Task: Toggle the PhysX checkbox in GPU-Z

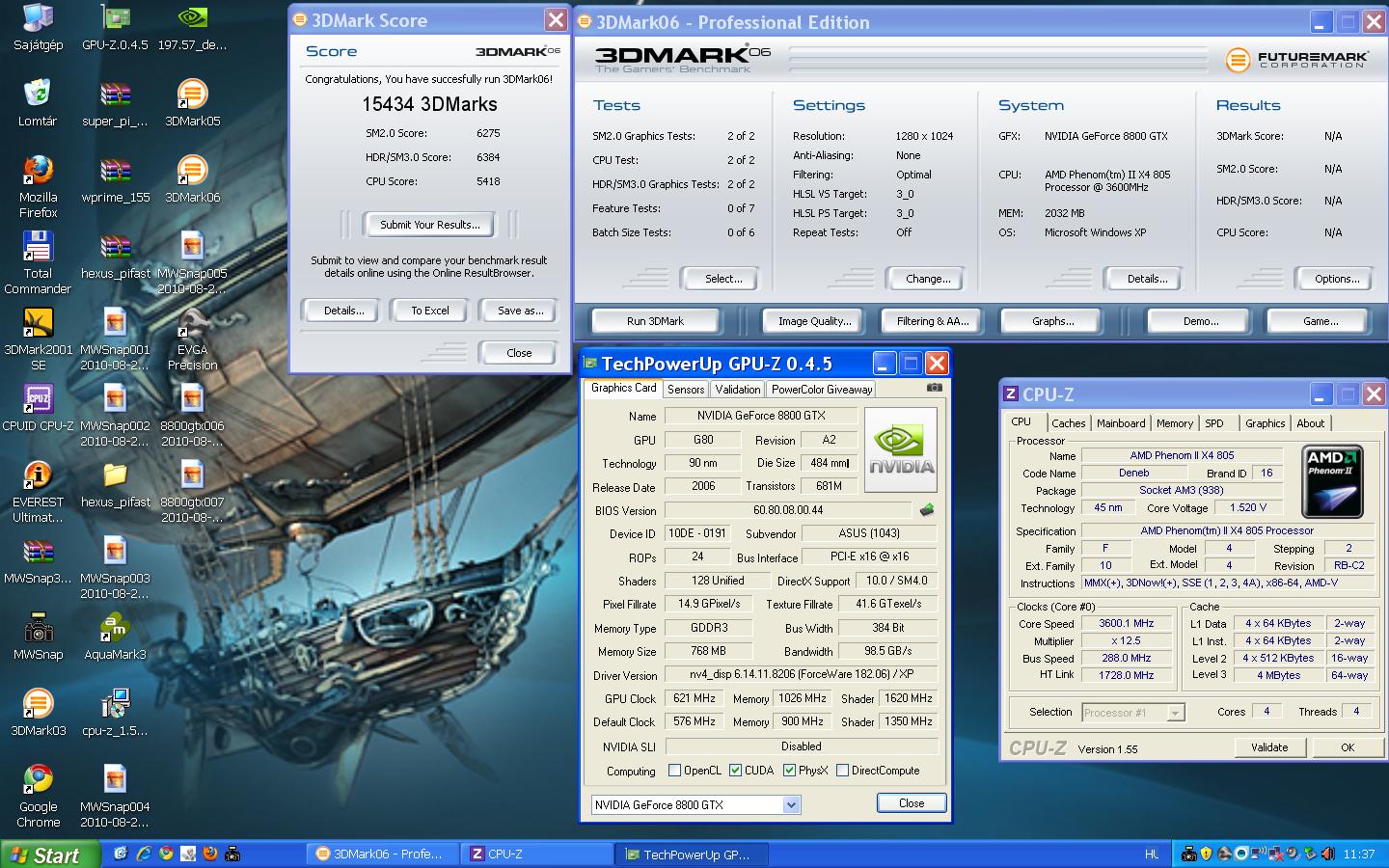Action: tap(789, 771)
